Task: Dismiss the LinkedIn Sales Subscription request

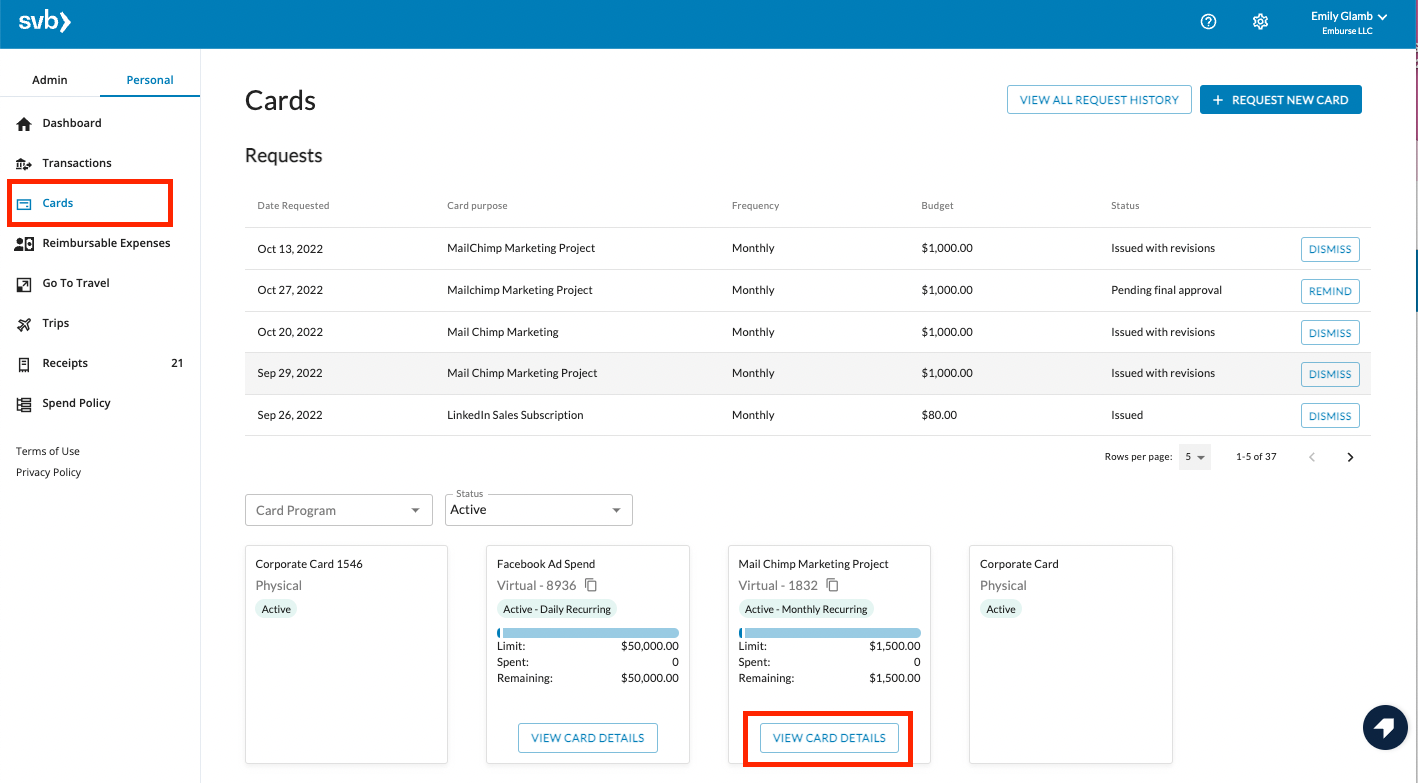Action: coord(1330,416)
